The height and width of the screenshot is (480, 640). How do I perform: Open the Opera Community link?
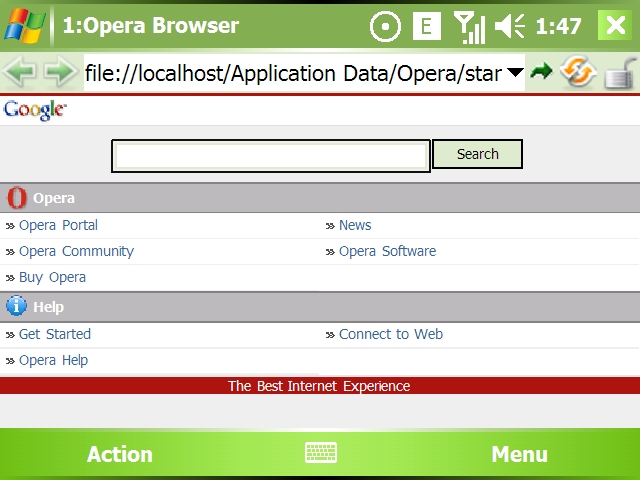point(76,251)
